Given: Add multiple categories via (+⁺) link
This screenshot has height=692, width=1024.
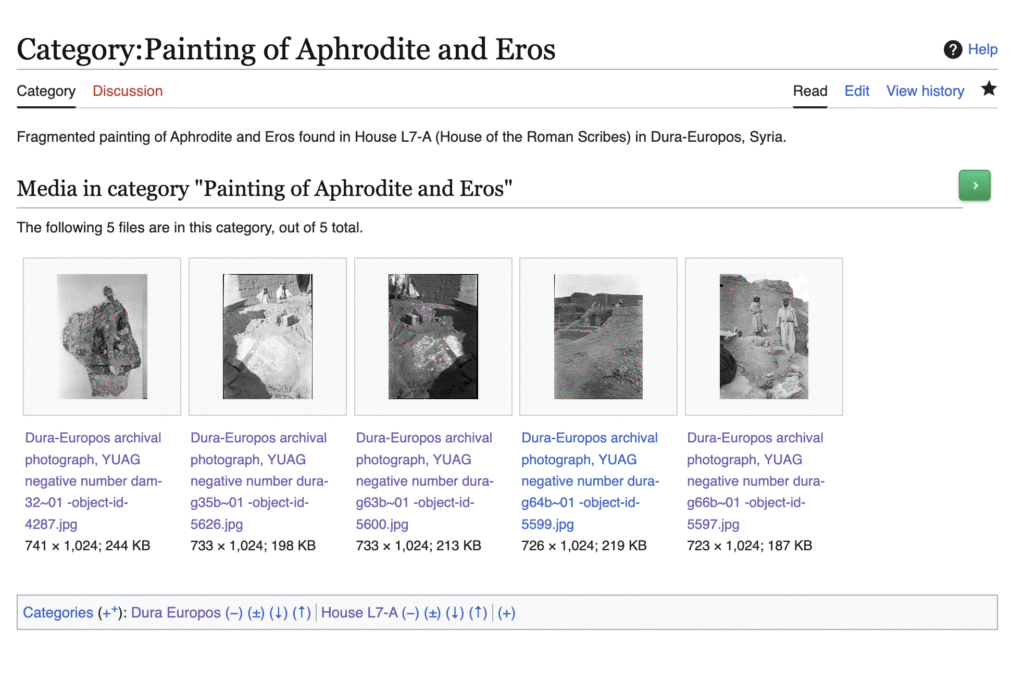Looking at the screenshot, I should 108,613.
